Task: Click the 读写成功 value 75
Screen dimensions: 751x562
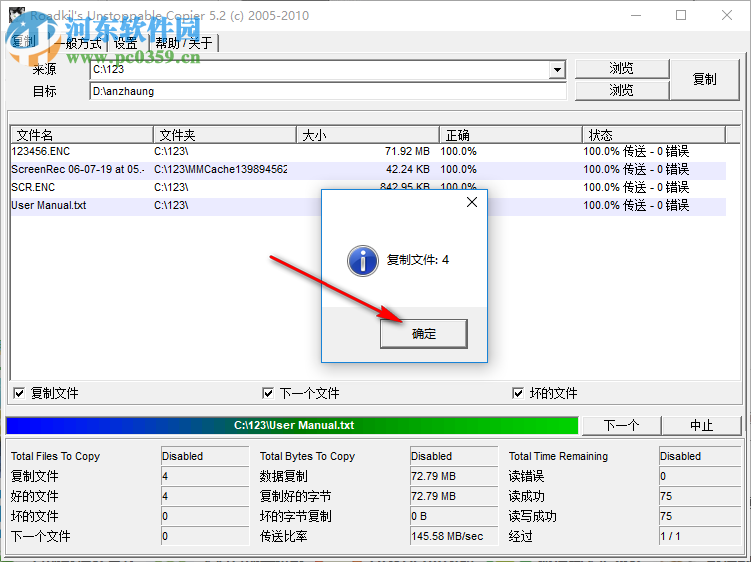Action: pyautogui.click(x=700, y=516)
